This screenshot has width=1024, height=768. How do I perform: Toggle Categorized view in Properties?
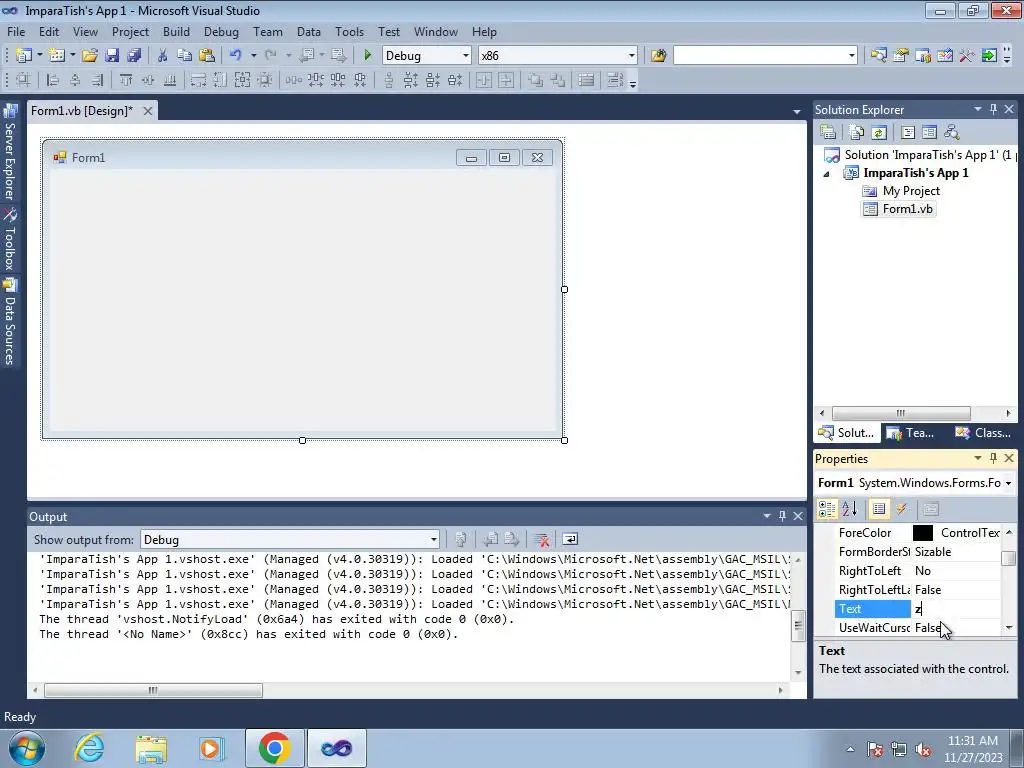pos(827,509)
